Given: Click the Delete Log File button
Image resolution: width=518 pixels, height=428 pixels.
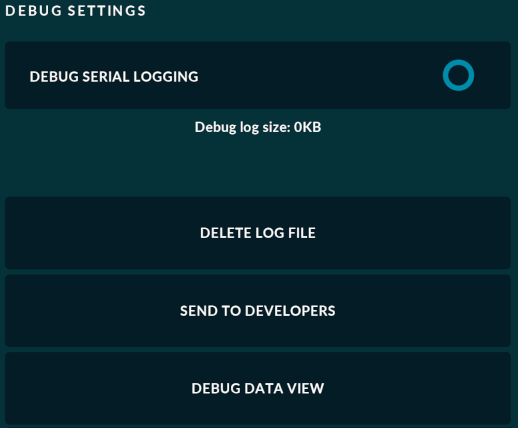Looking at the screenshot, I should (258, 233).
